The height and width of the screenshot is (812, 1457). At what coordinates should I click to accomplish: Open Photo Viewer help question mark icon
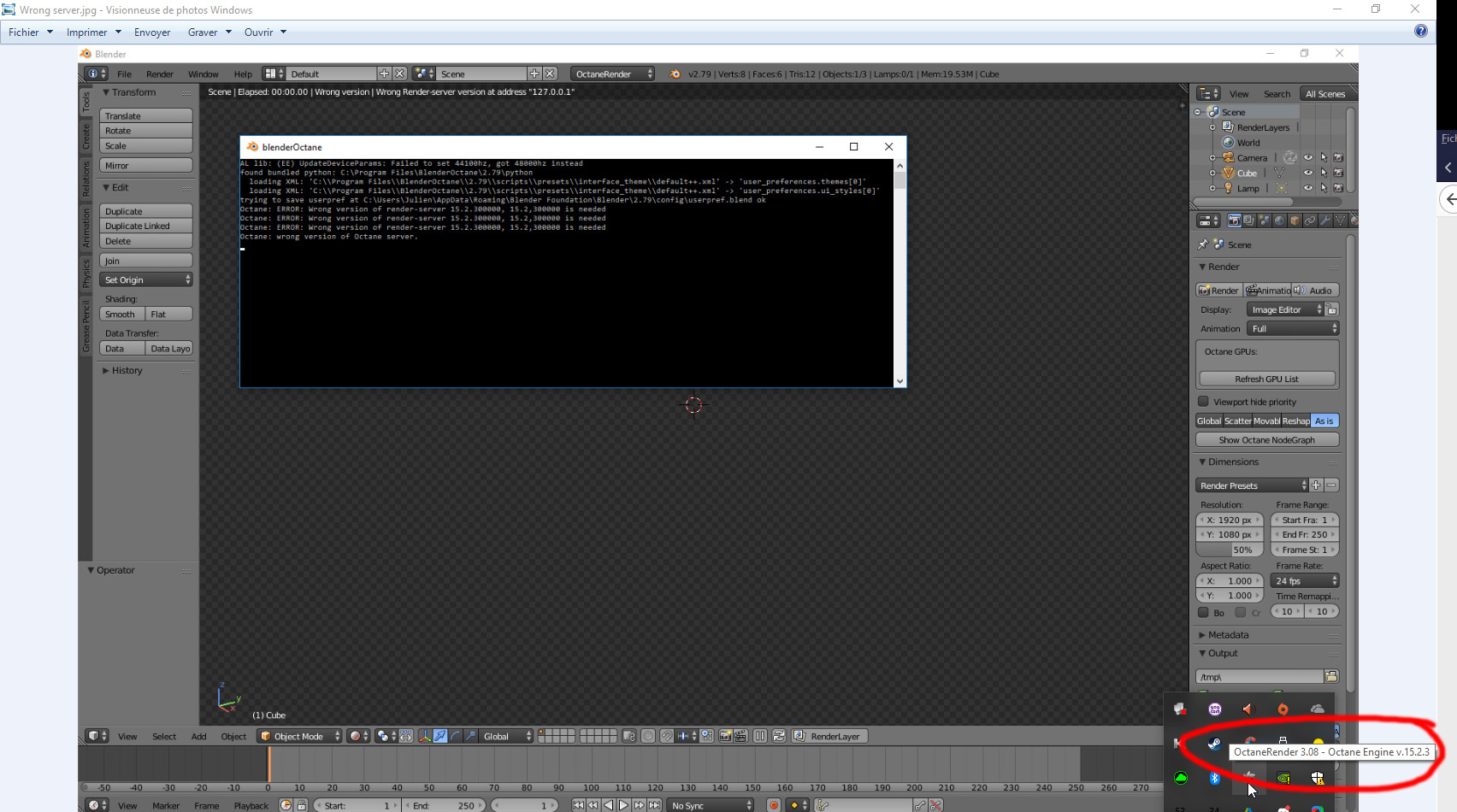[x=1421, y=32]
